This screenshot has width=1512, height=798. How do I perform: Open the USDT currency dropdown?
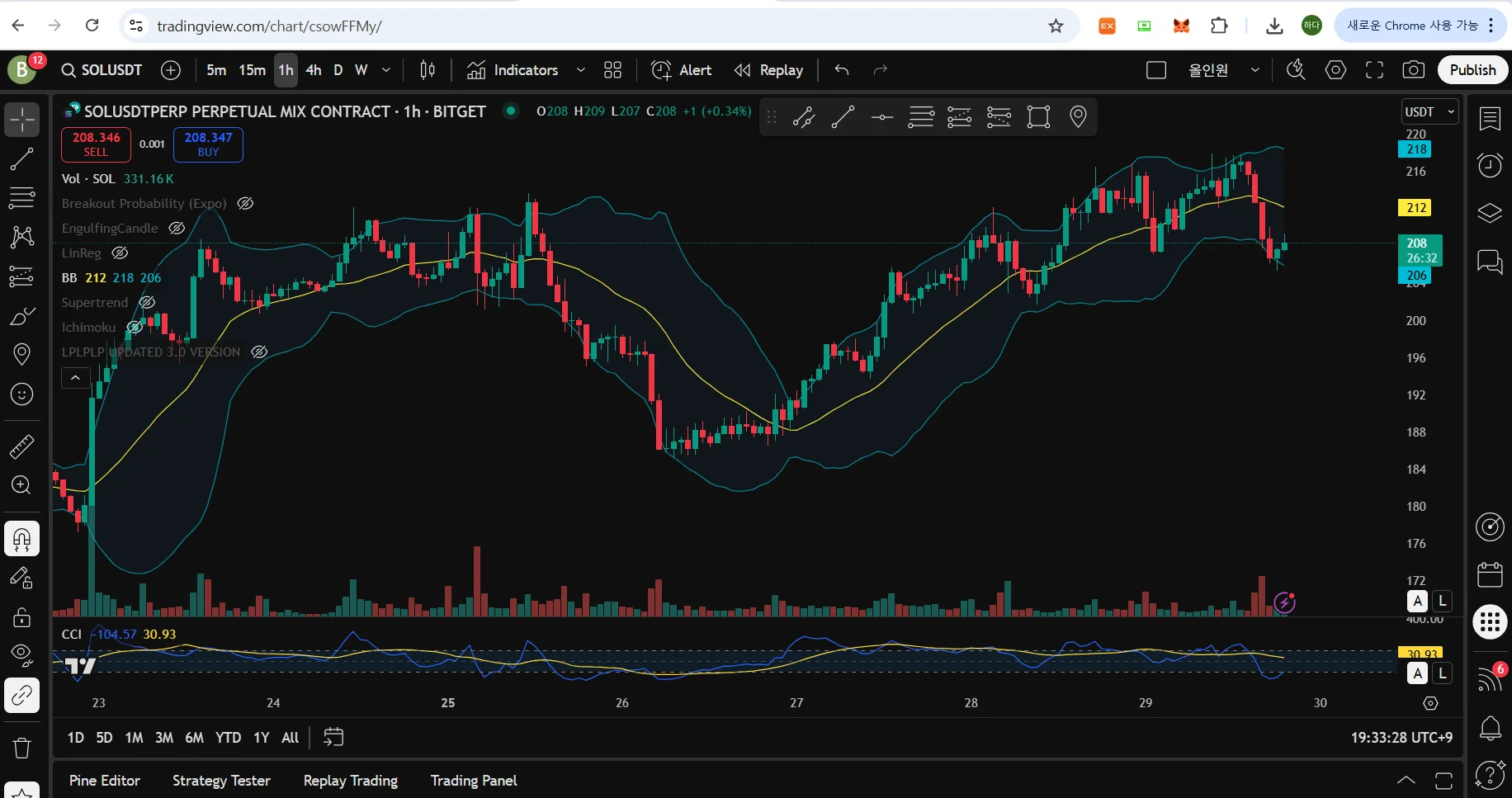(x=1429, y=111)
